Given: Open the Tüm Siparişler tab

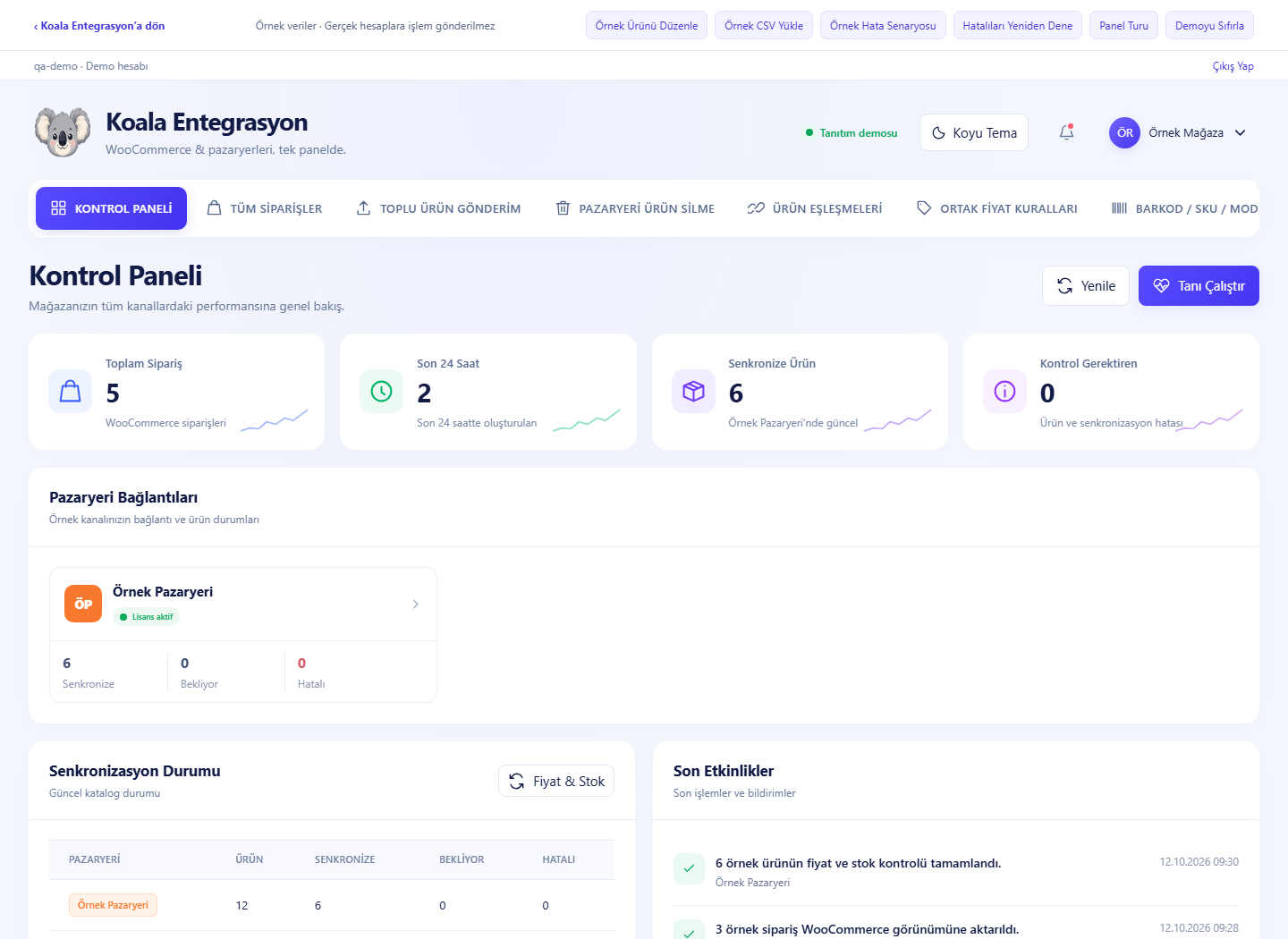Looking at the screenshot, I should tap(264, 208).
